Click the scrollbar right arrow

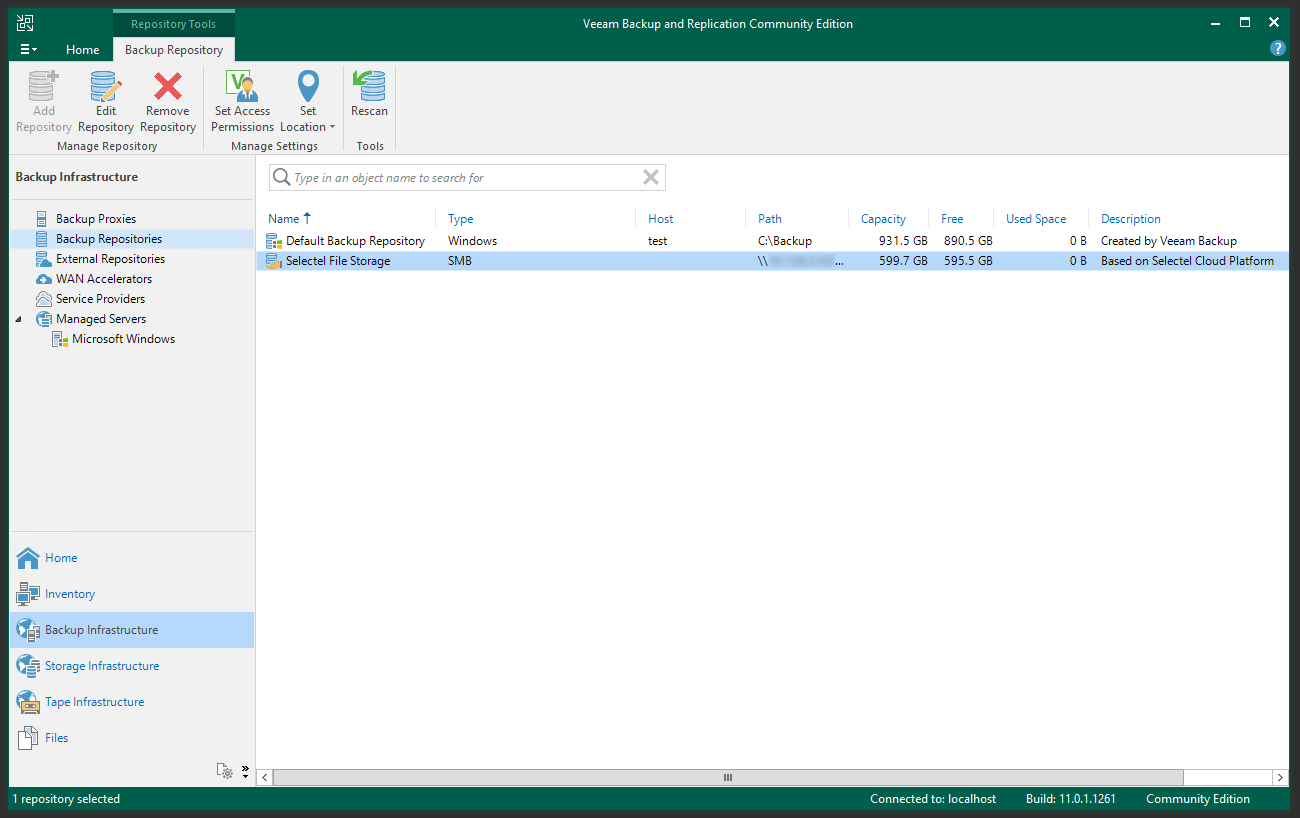1280,777
